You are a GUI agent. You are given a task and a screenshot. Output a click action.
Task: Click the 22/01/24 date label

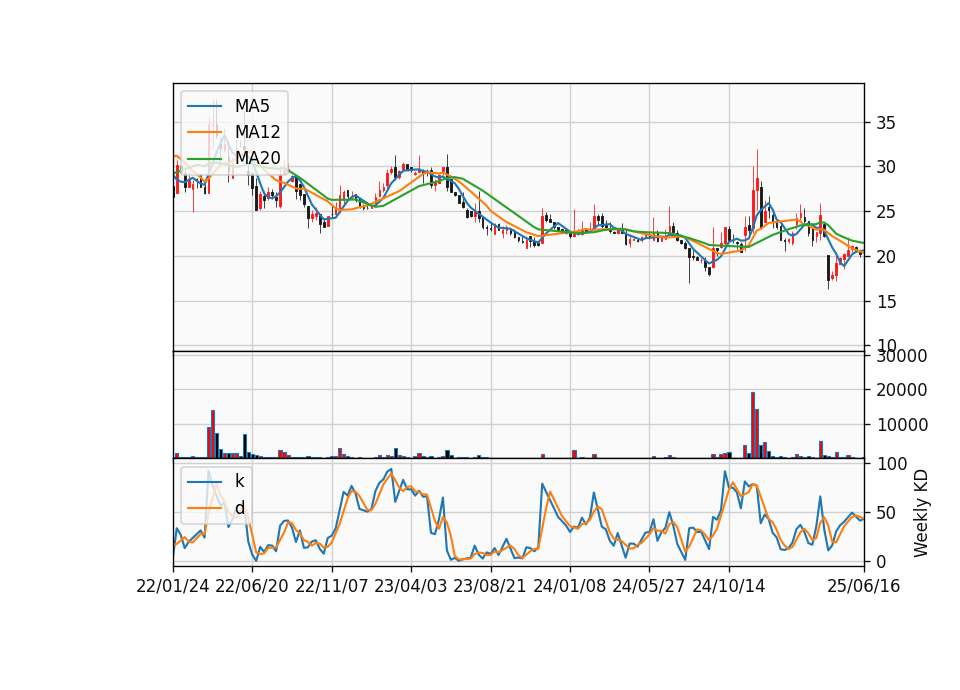(173, 586)
